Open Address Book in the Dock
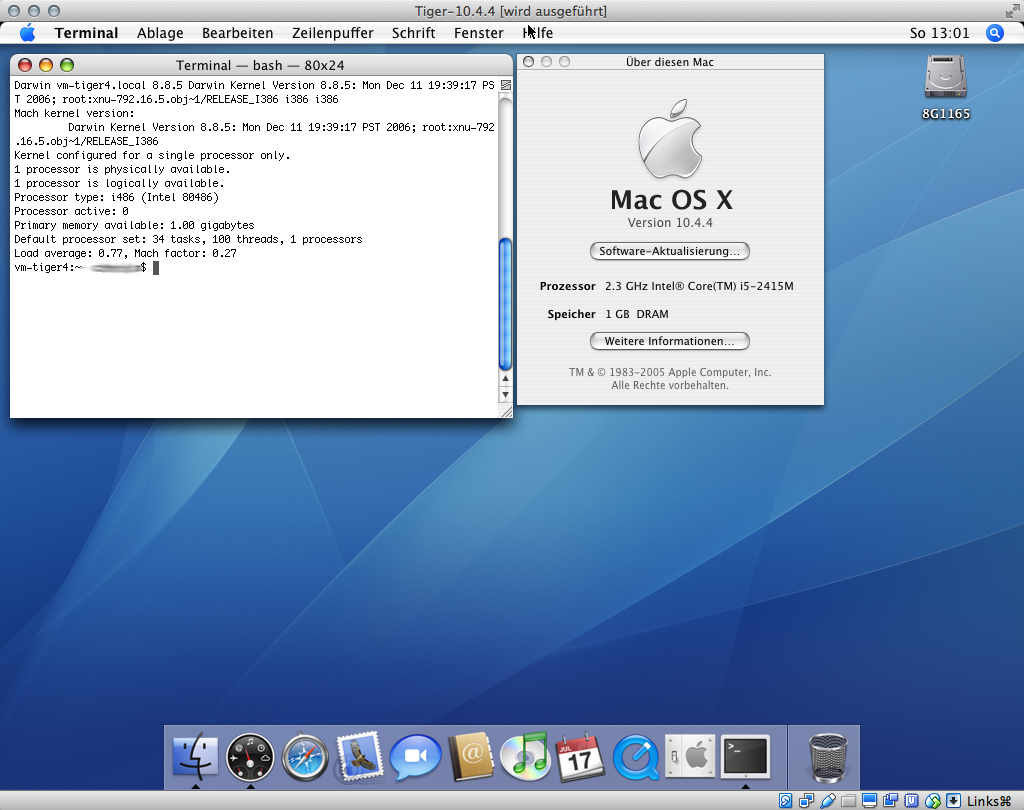The image size is (1024, 810). tap(471, 757)
